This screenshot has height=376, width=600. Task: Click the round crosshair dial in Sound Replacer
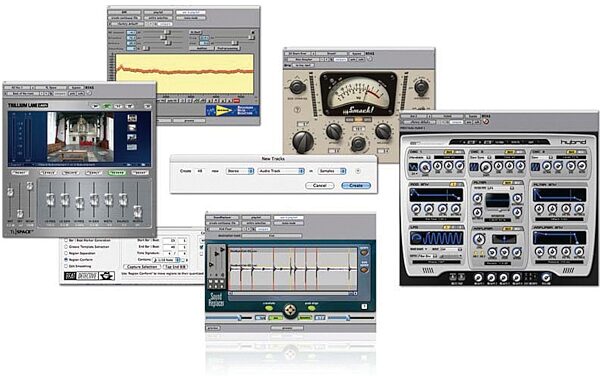tap(290, 310)
